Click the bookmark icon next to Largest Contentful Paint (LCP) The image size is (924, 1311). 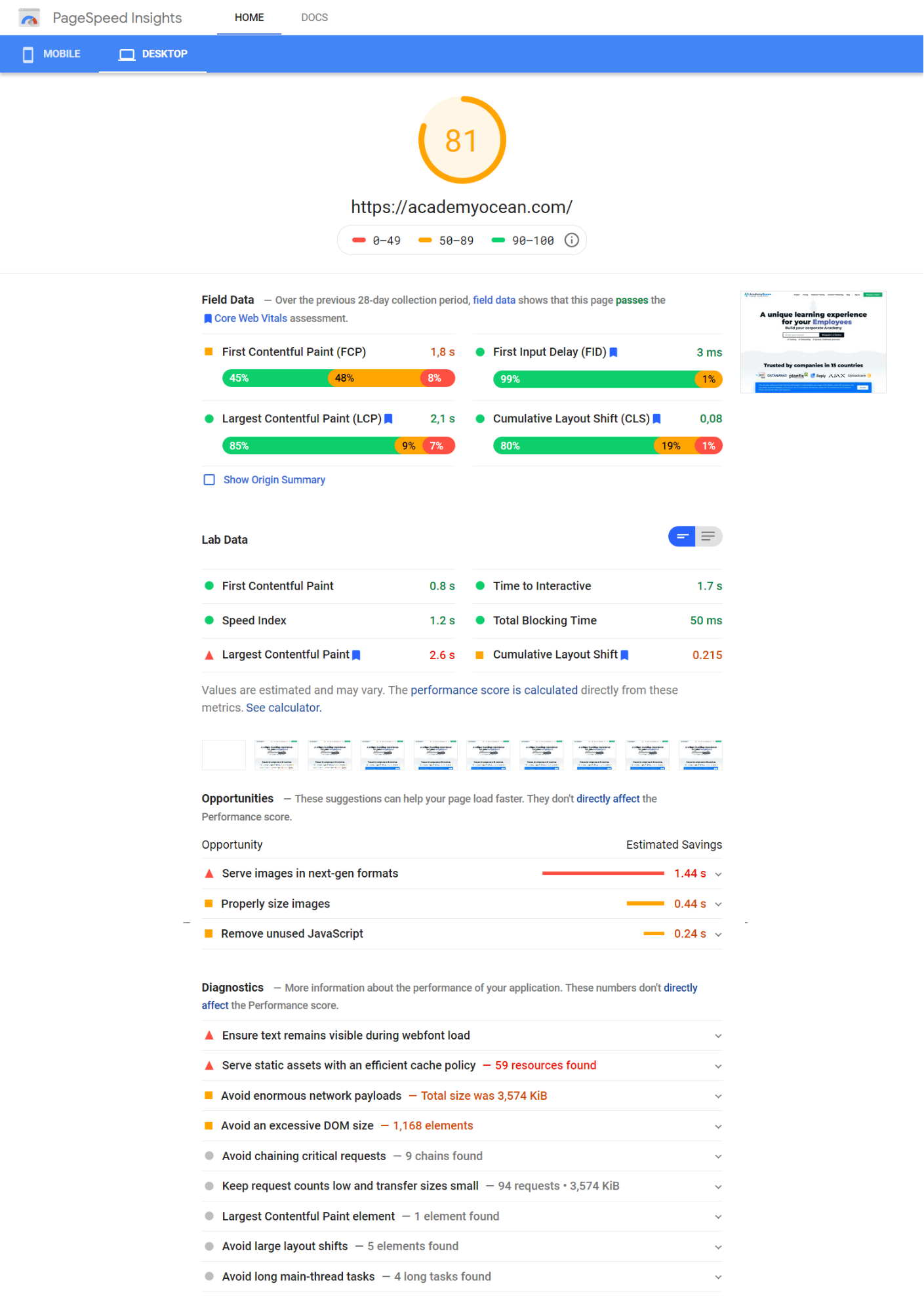click(x=388, y=419)
